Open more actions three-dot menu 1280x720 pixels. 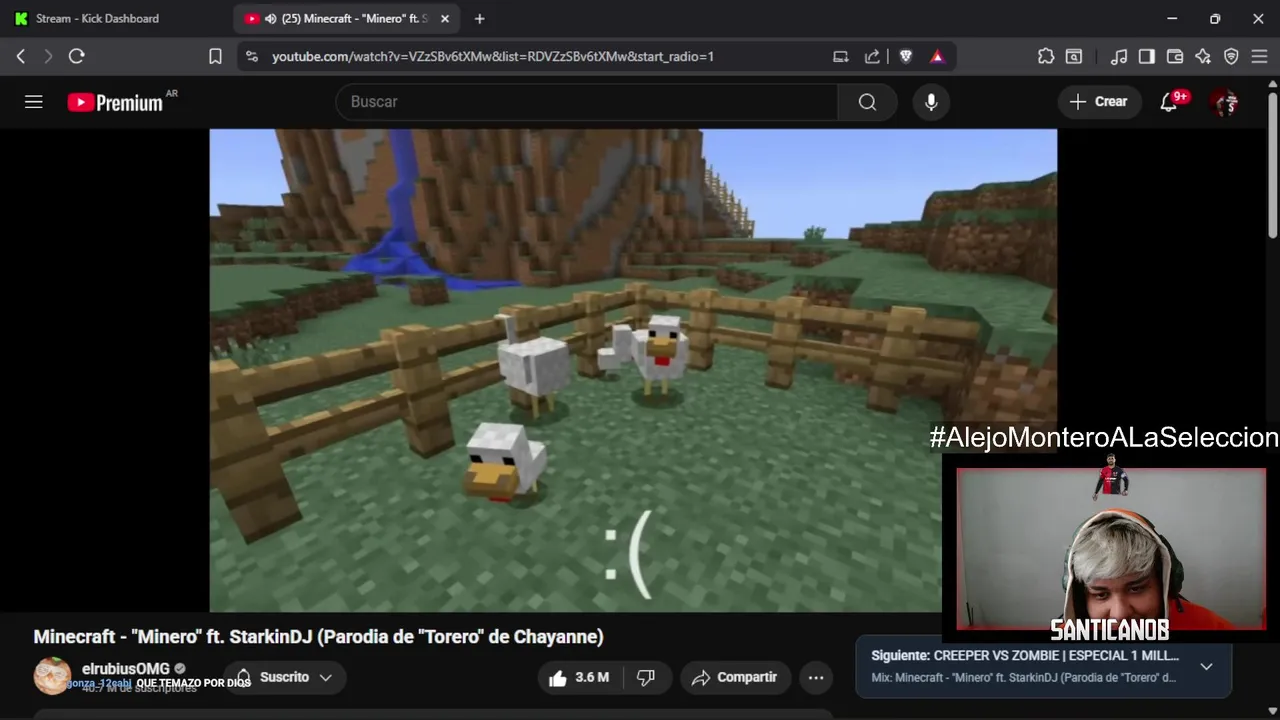(x=816, y=678)
